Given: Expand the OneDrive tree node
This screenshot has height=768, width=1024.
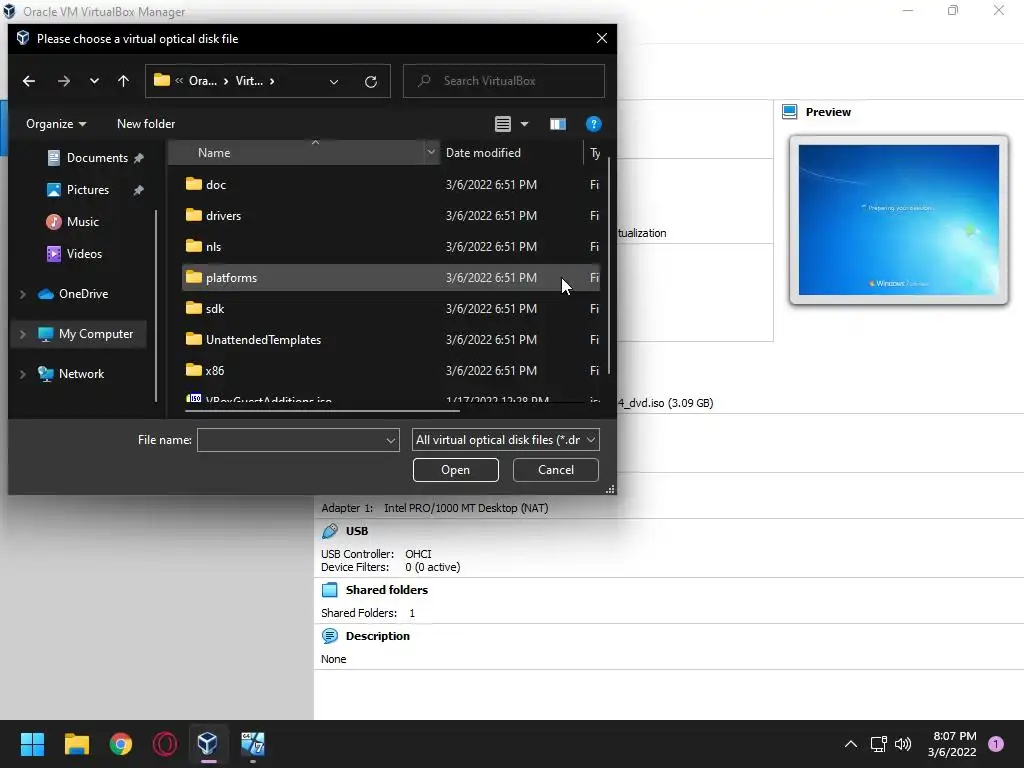Looking at the screenshot, I should pos(23,295).
